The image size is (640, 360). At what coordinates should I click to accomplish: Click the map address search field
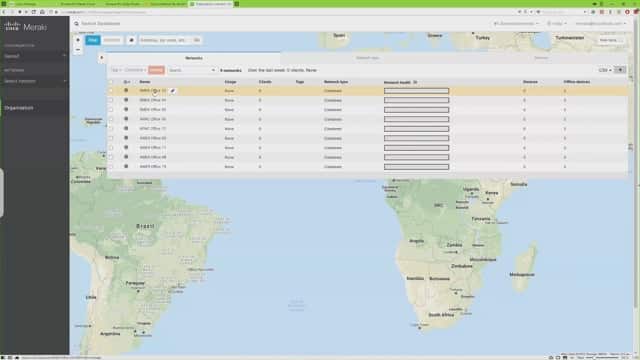(x=164, y=40)
